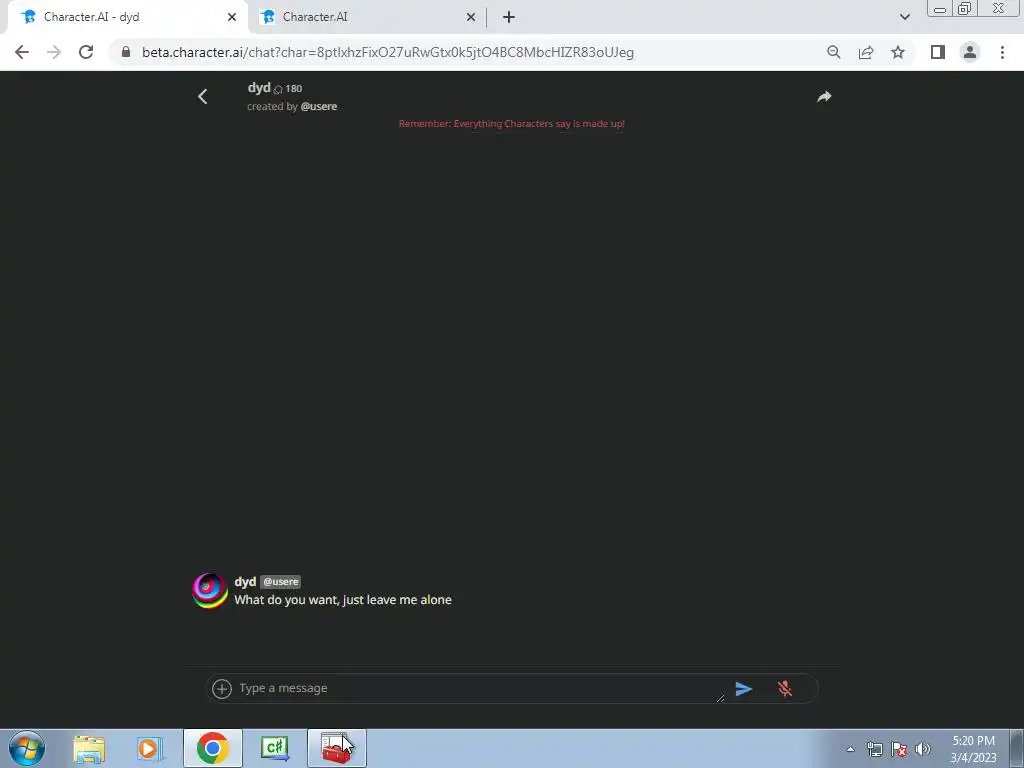Bookmark this page with the star
This screenshot has width=1024, height=768.
[x=898, y=52]
